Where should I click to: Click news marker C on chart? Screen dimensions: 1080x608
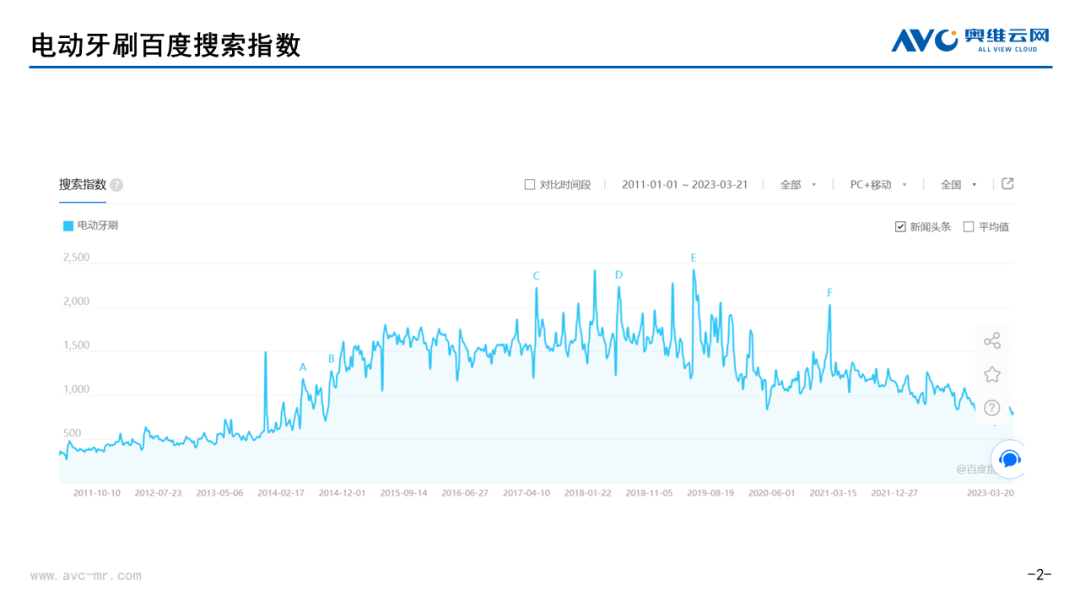tap(537, 276)
